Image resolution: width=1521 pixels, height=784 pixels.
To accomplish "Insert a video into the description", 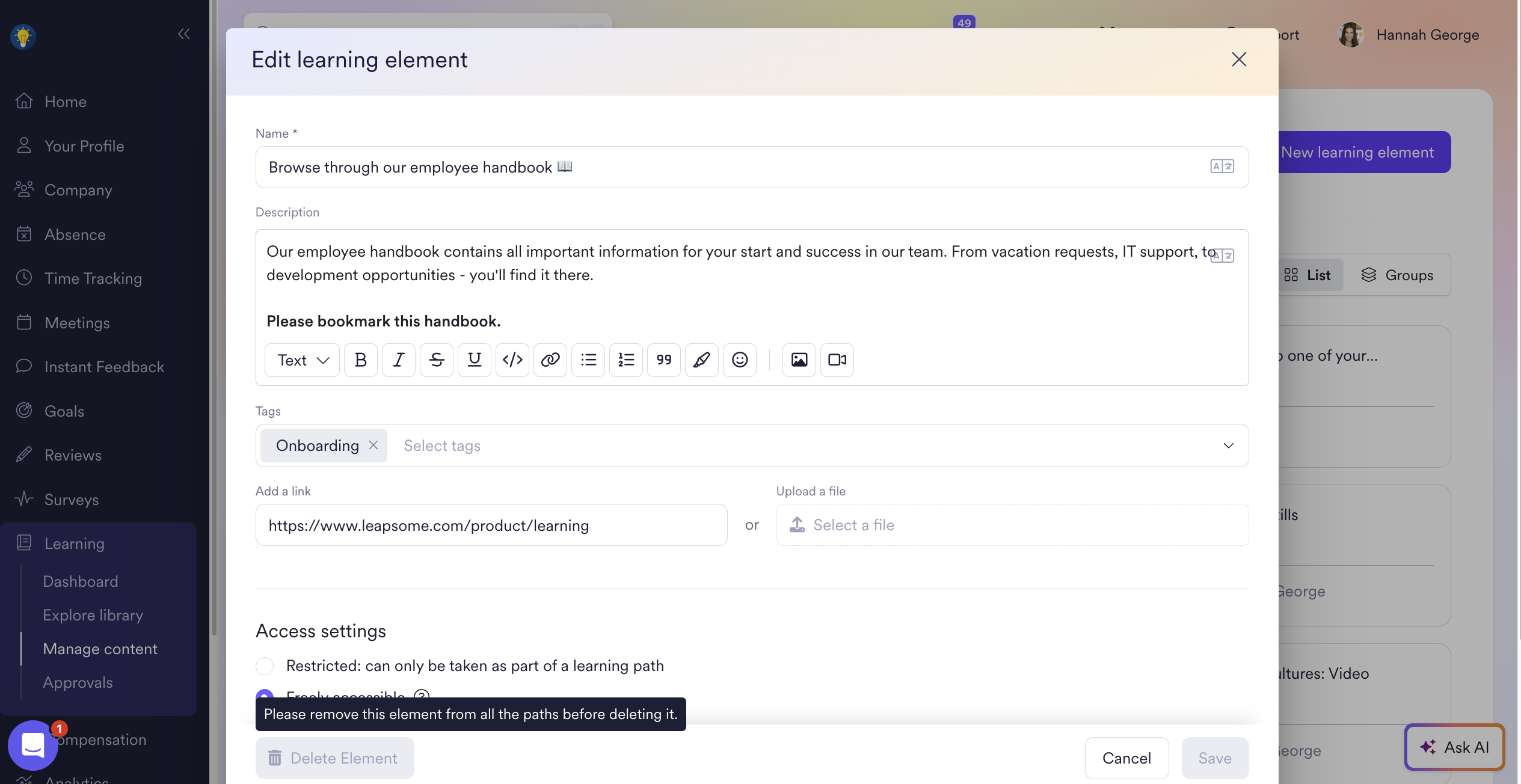I will 837,360.
